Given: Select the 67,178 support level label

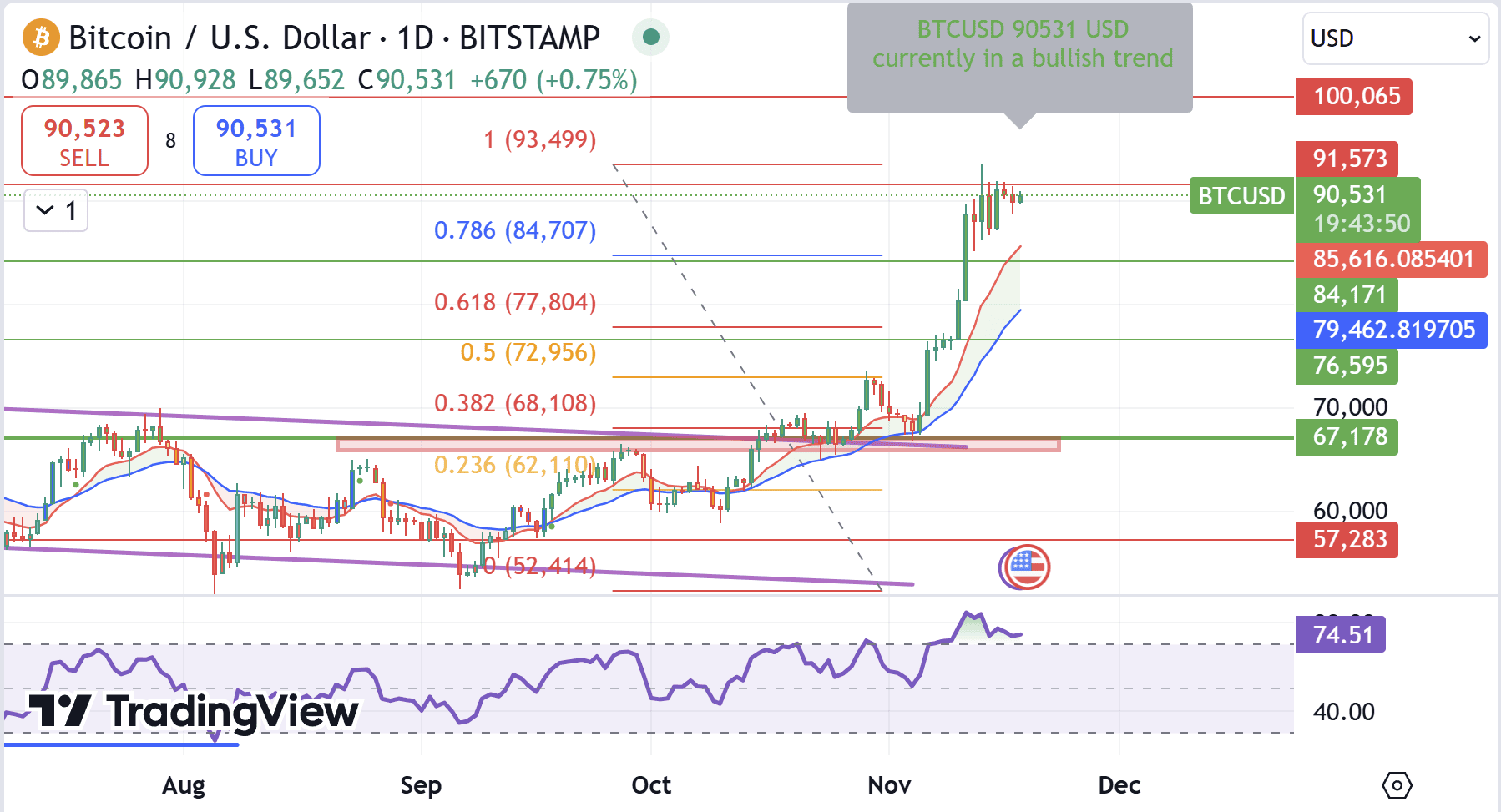Looking at the screenshot, I should pyautogui.click(x=1347, y=436).
